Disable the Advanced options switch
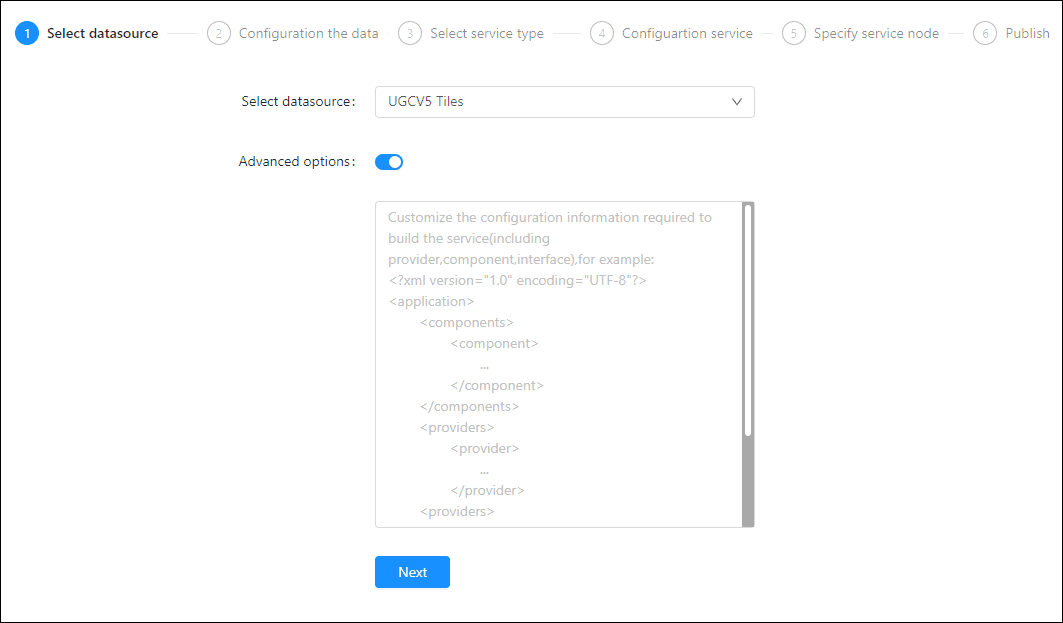1063x623 pixels. pos(389,162)
